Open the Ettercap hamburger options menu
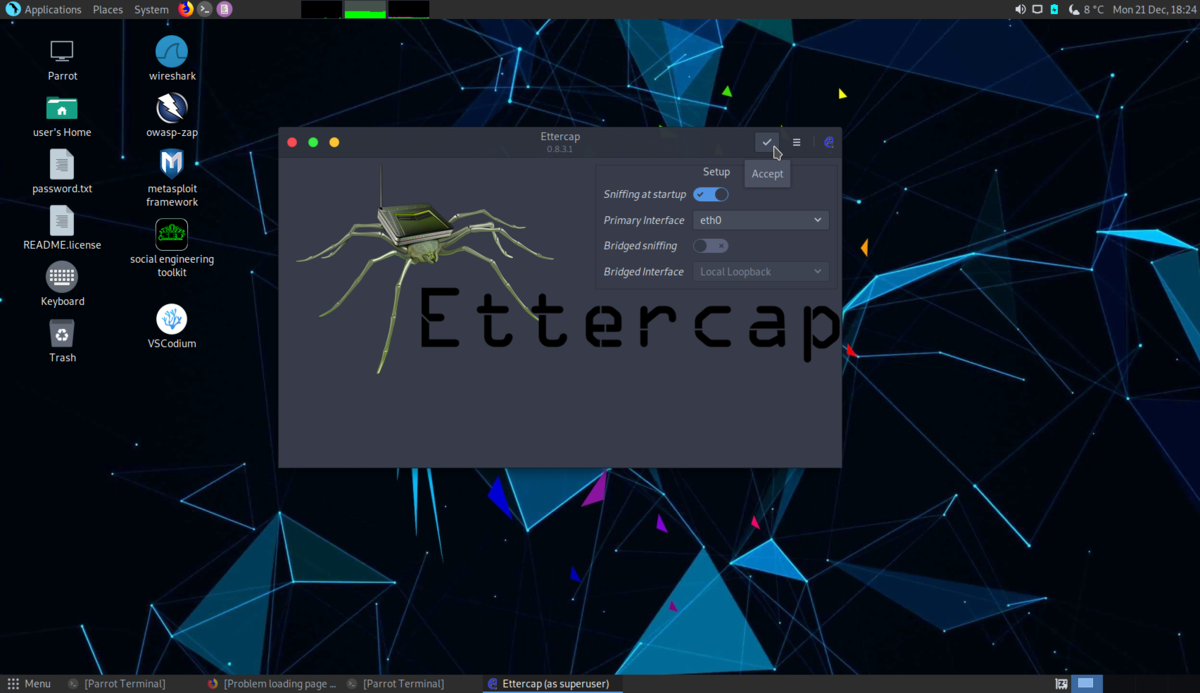The height and width of the screenshot is (693, 1200). tap(797, 142)
